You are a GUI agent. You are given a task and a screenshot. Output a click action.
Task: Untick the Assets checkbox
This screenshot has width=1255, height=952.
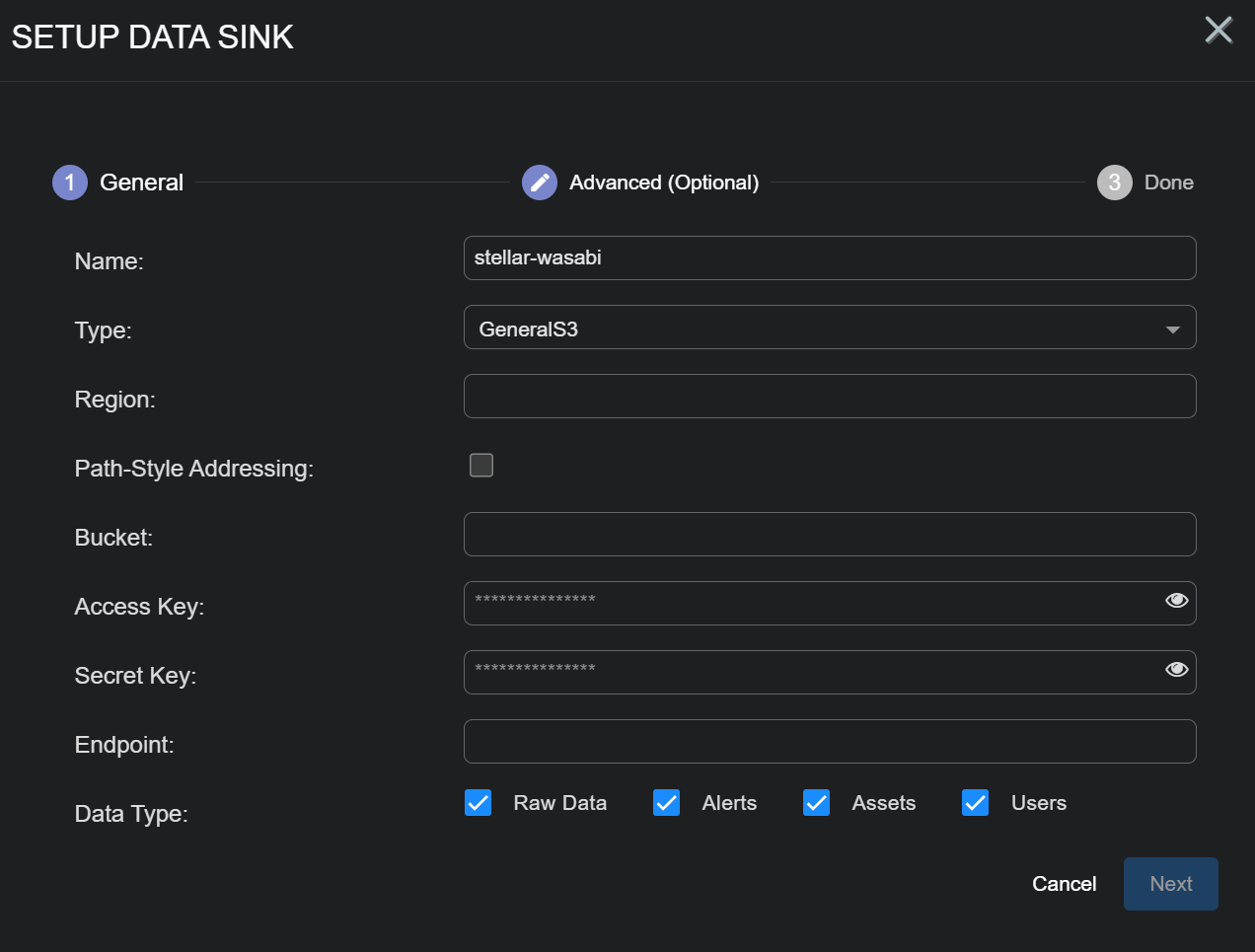click(x=817, y=803)
